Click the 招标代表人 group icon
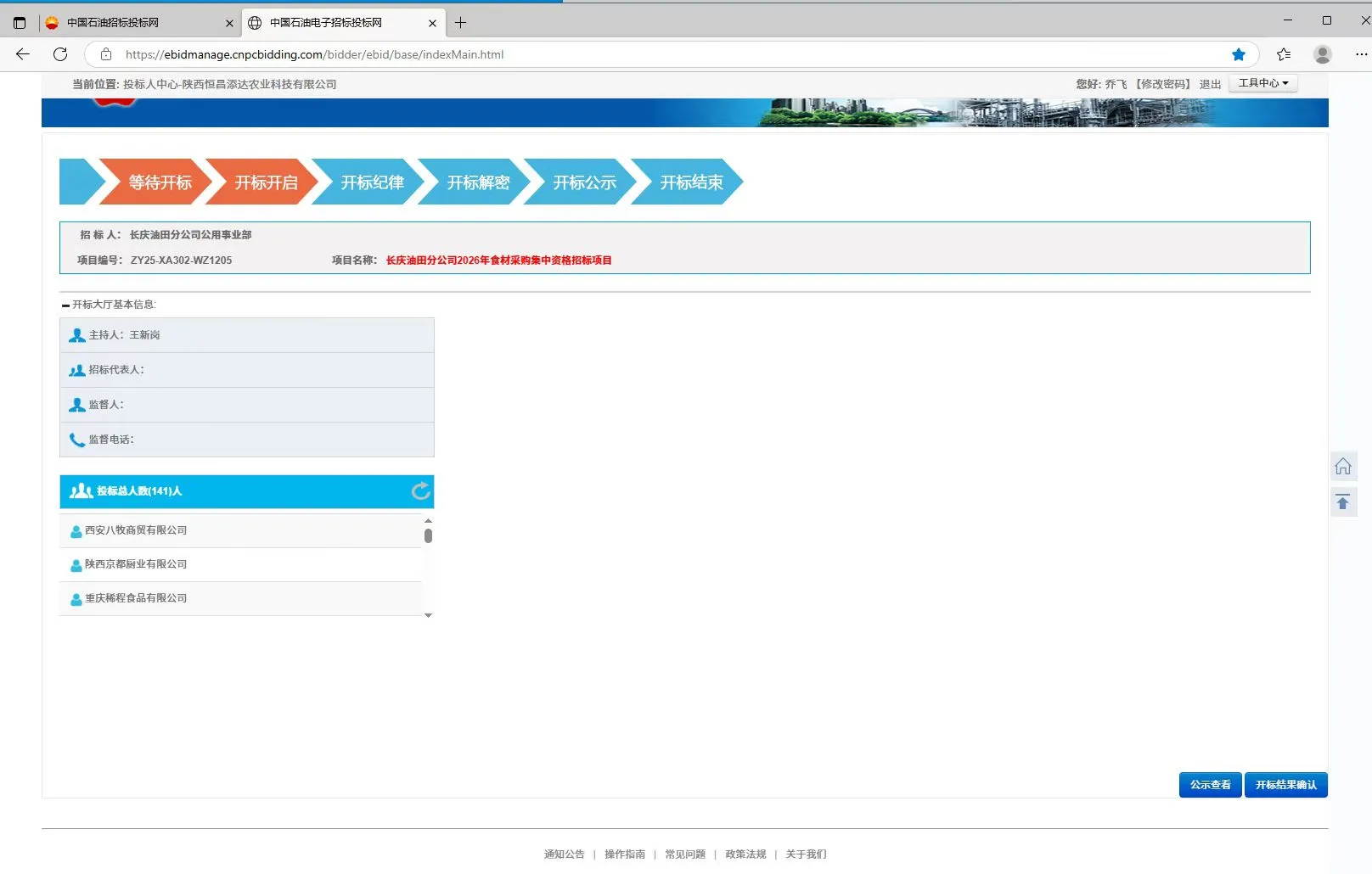This screenshot has width=1372, height=874. click(x=77, y=370)
